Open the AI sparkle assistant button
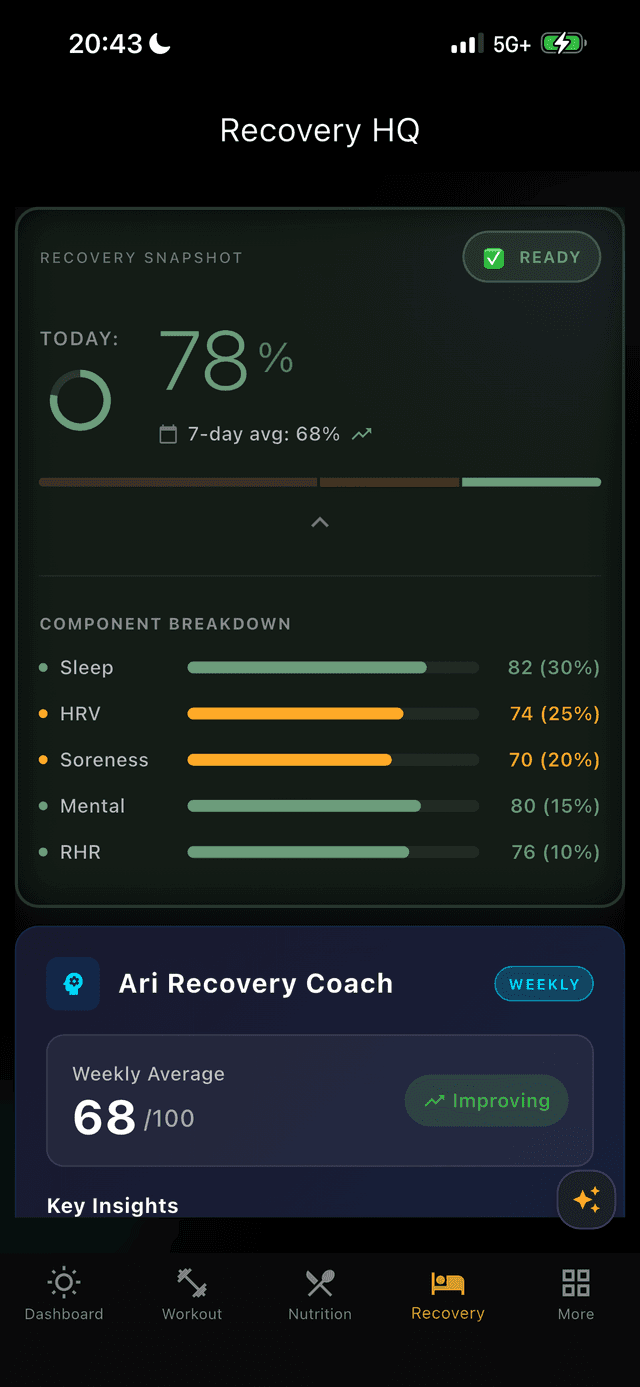This screenshot has height=1387, width=640. tap(586, 1200)
